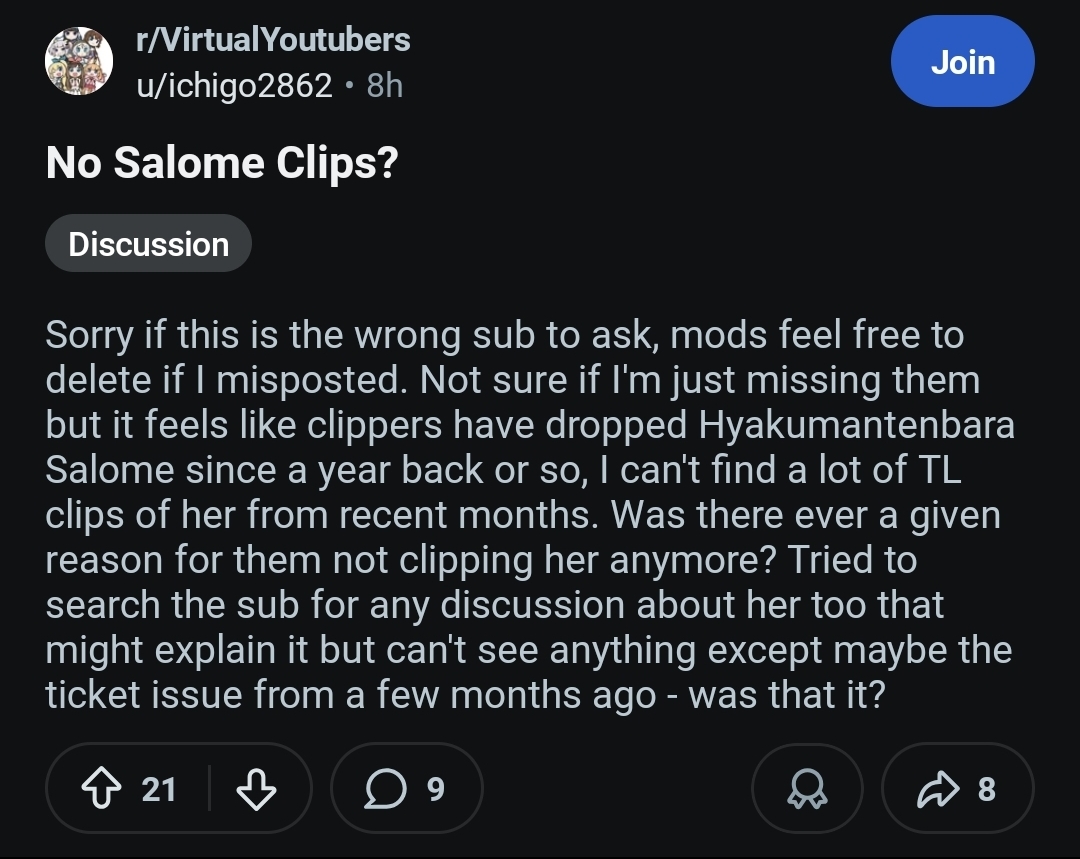The height and width of the screenshot is (859, 1080).
Task: Click the comment count number 9
Action: [x=435, y=789]
